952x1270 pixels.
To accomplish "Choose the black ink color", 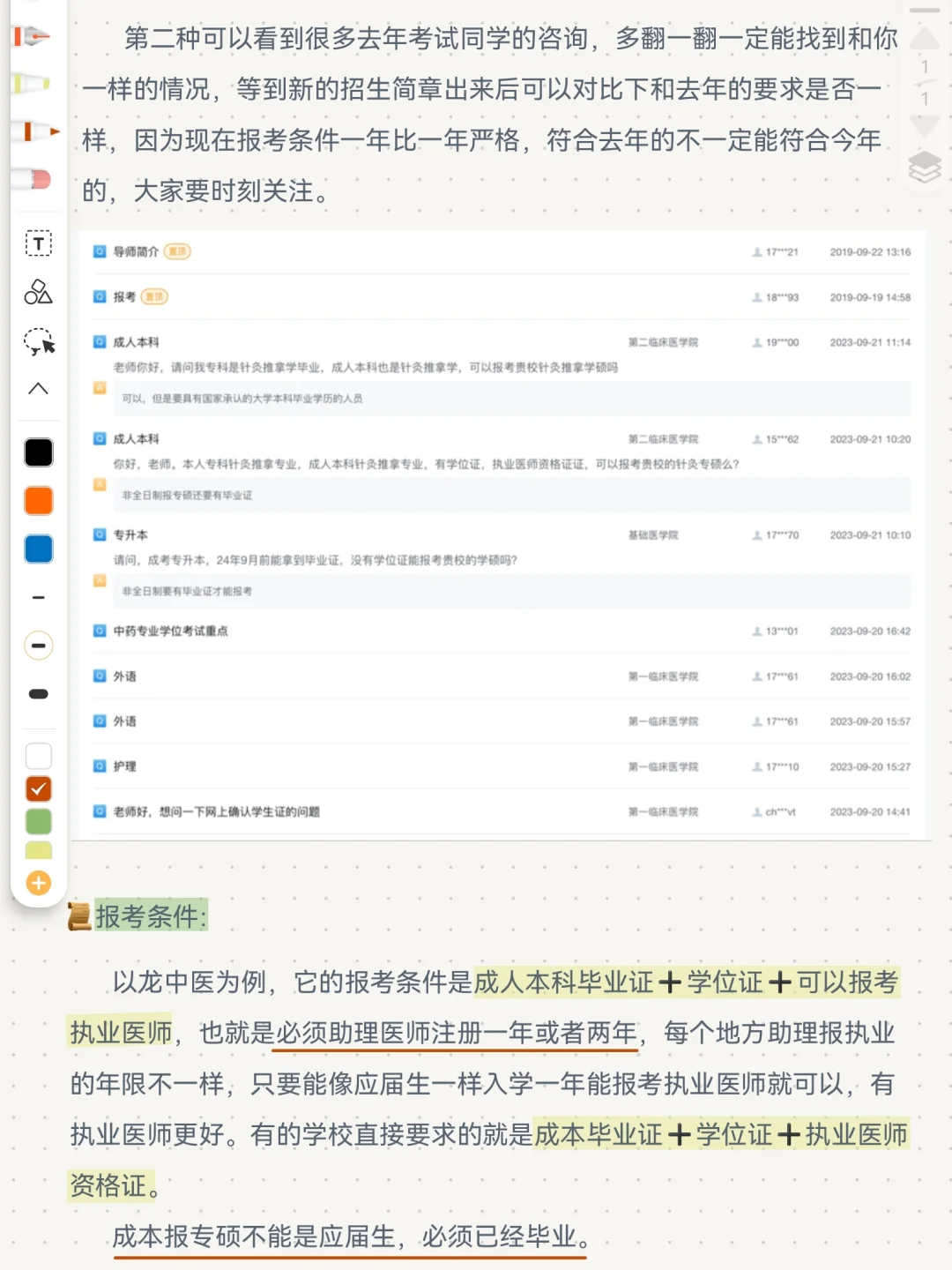I will point(39,452).
